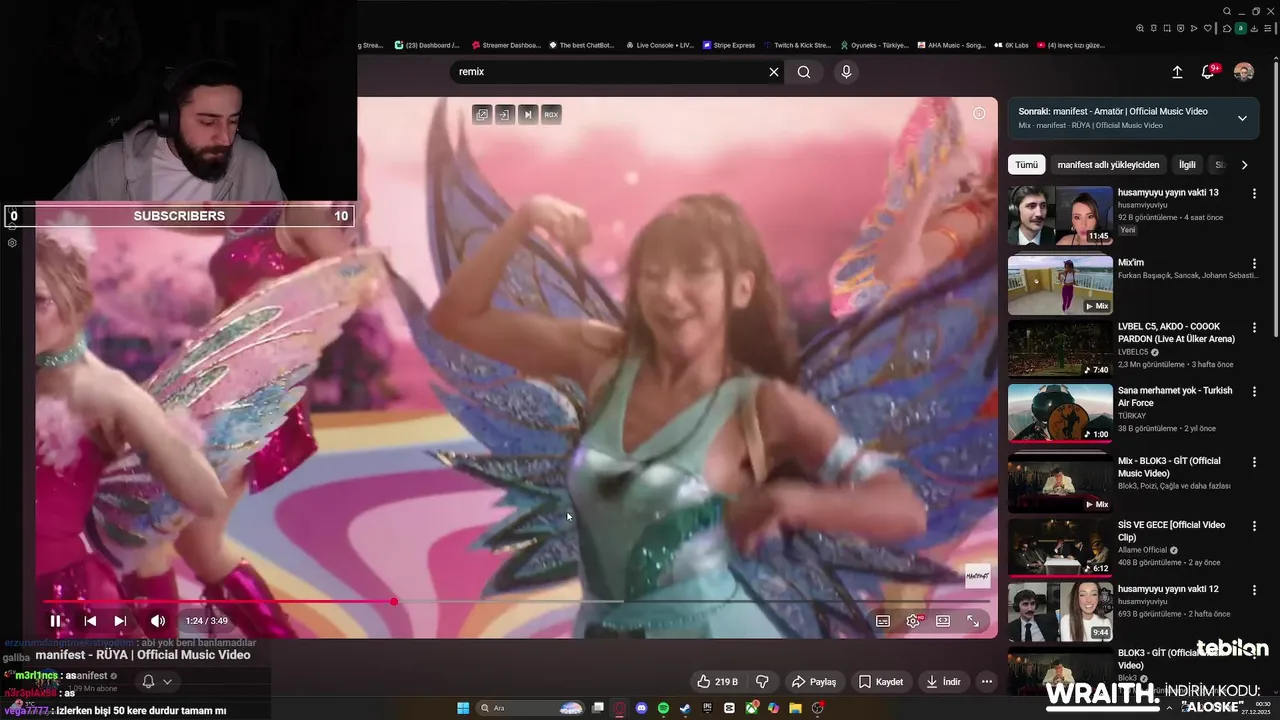Open the player settings gear

(x=913, y=621)
